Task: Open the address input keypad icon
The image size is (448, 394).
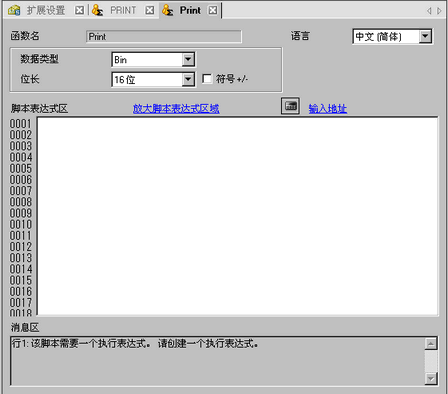Action: coord(290,106)
